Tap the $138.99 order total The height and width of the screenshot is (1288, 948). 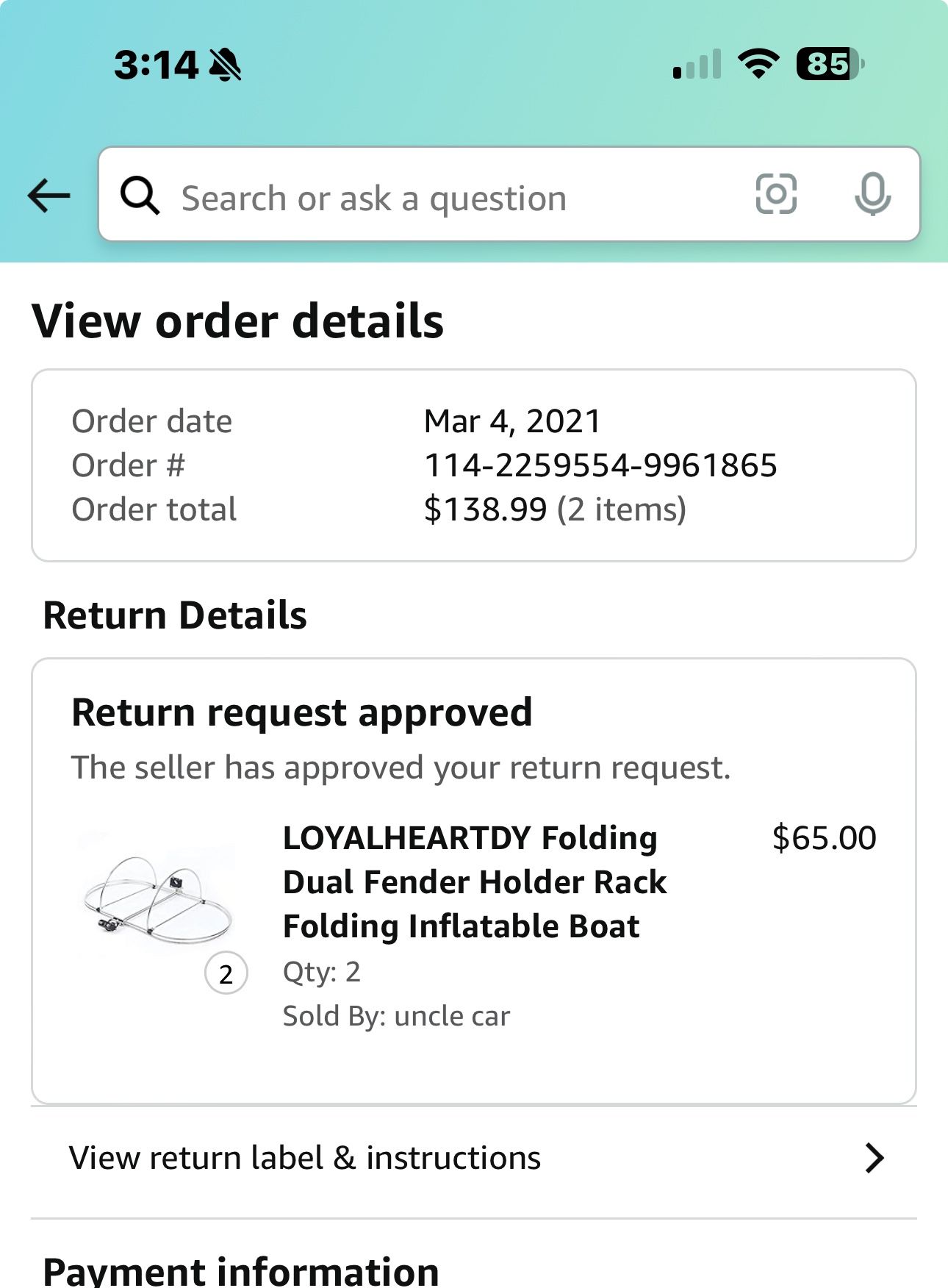click(485, 509)
